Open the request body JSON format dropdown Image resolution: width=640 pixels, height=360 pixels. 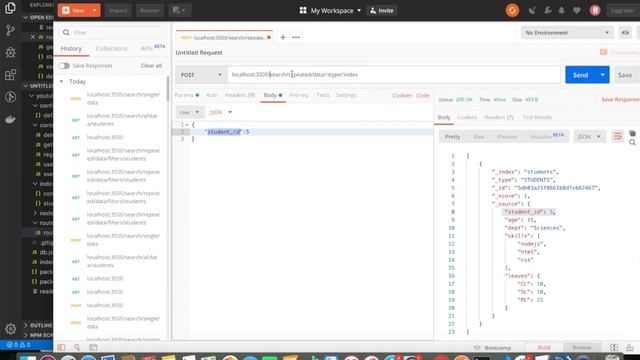(x=220, y=112)
